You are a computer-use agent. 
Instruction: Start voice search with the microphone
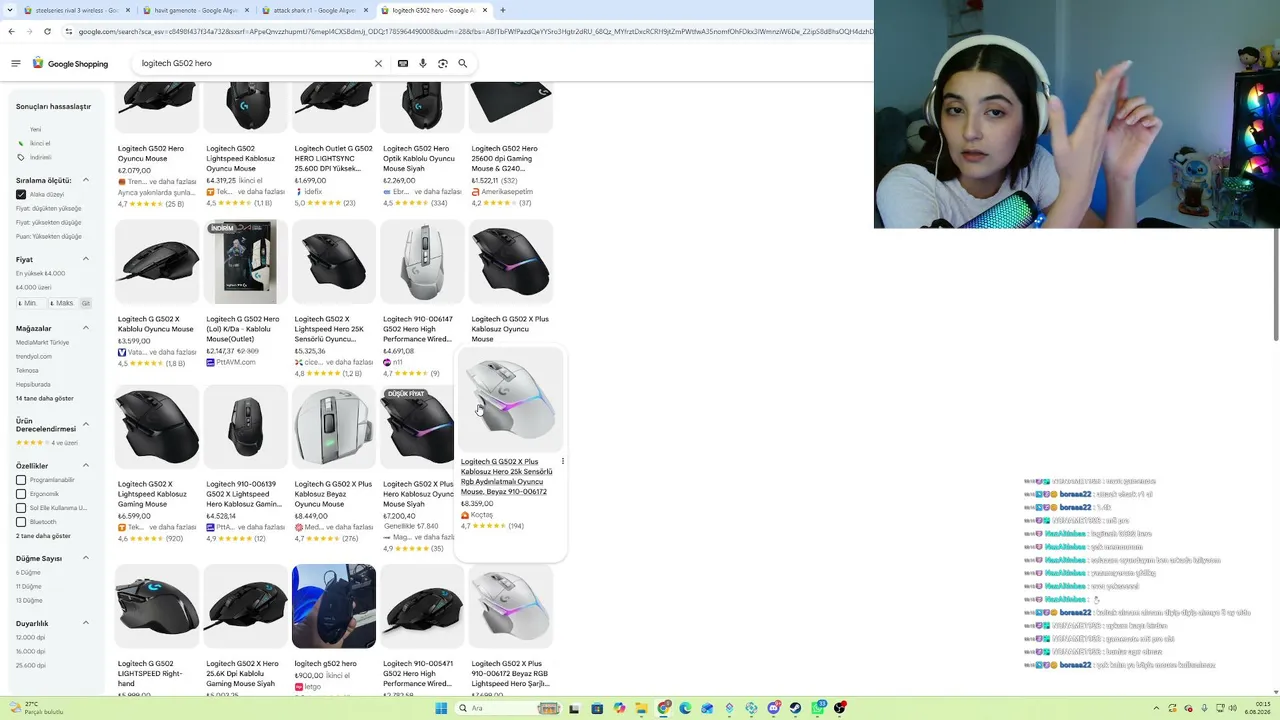pyautogui.click(x=423, y=63)
